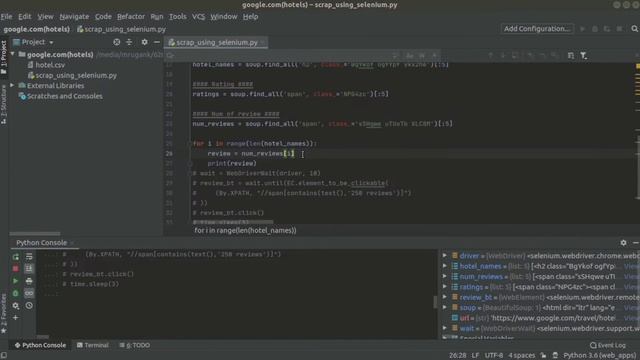
Task: Click the find-in-file search field
Action: point(282,55)
